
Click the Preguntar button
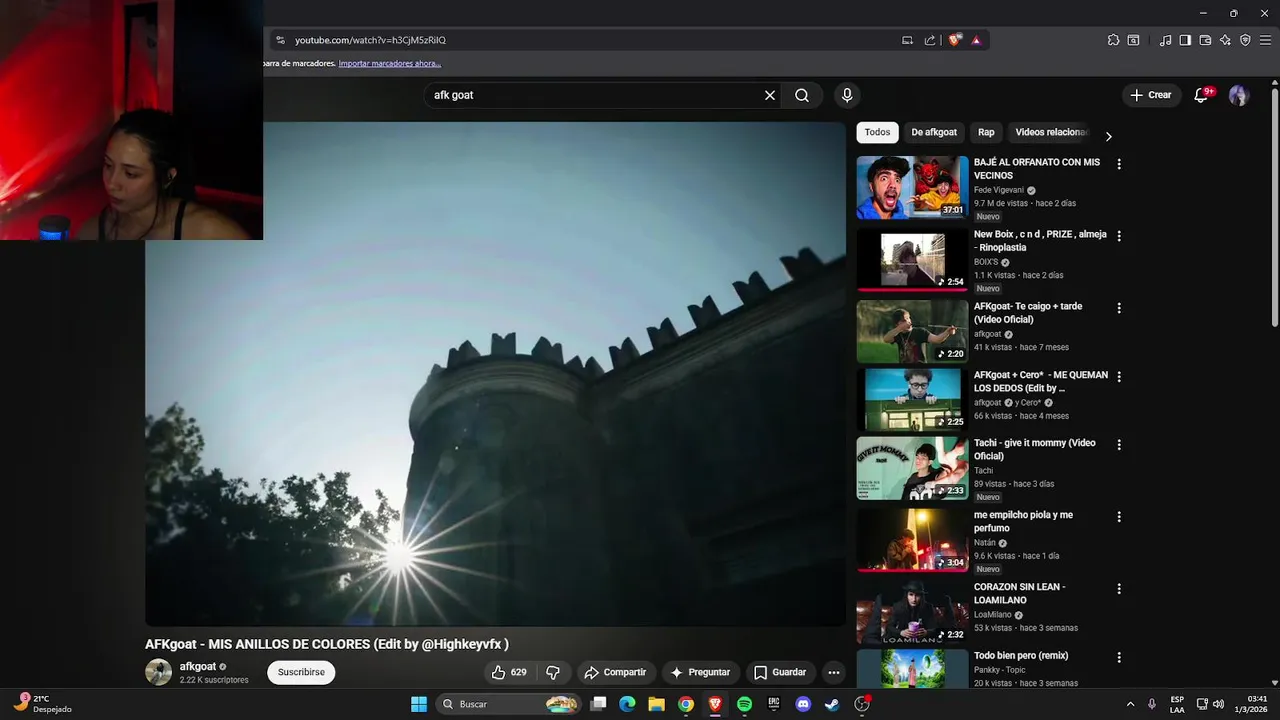[x=700, y=672]
